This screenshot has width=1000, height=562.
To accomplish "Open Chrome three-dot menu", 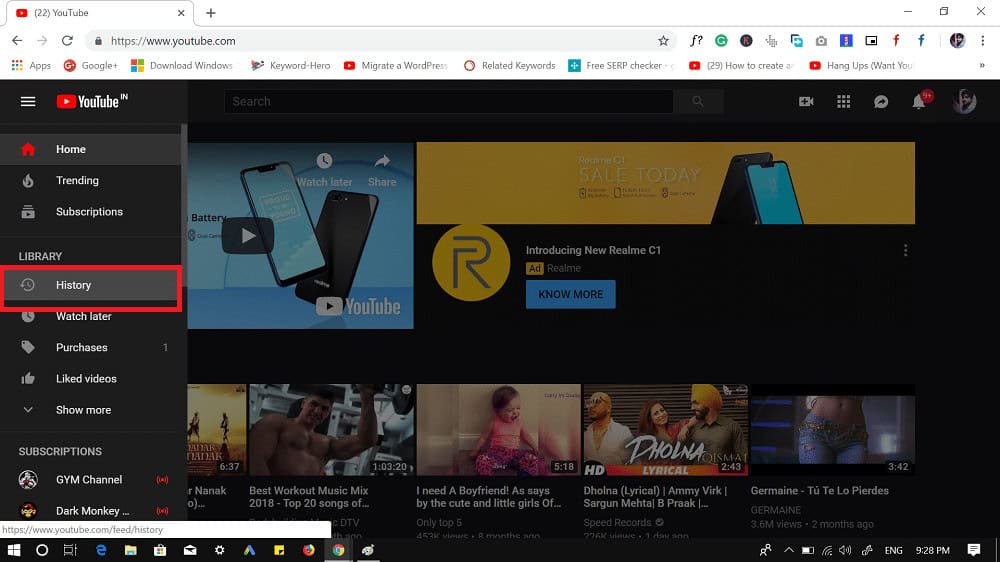I will 983,41.
